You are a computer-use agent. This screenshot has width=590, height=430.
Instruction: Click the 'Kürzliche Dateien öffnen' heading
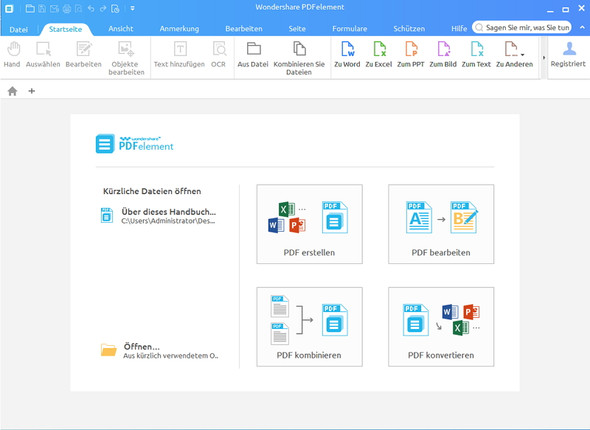point(152,191)
